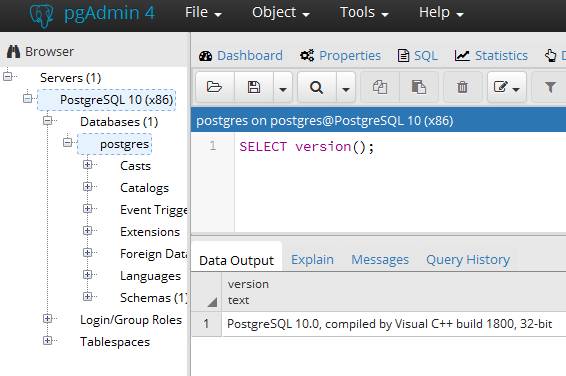Expand the Languages node
Image resolution: width=566 pixels, height=376 pixels.
coord(88,275)
